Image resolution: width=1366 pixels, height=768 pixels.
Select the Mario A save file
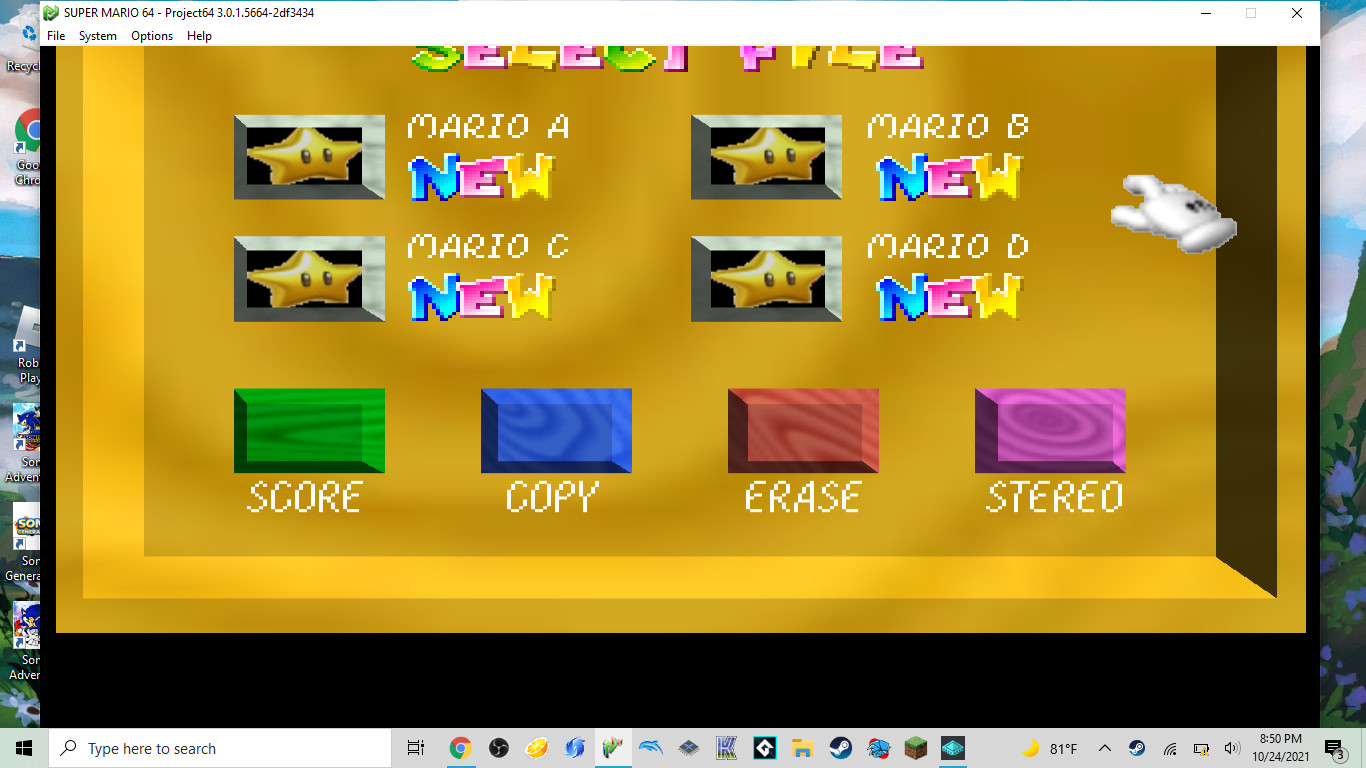(309, 157)
